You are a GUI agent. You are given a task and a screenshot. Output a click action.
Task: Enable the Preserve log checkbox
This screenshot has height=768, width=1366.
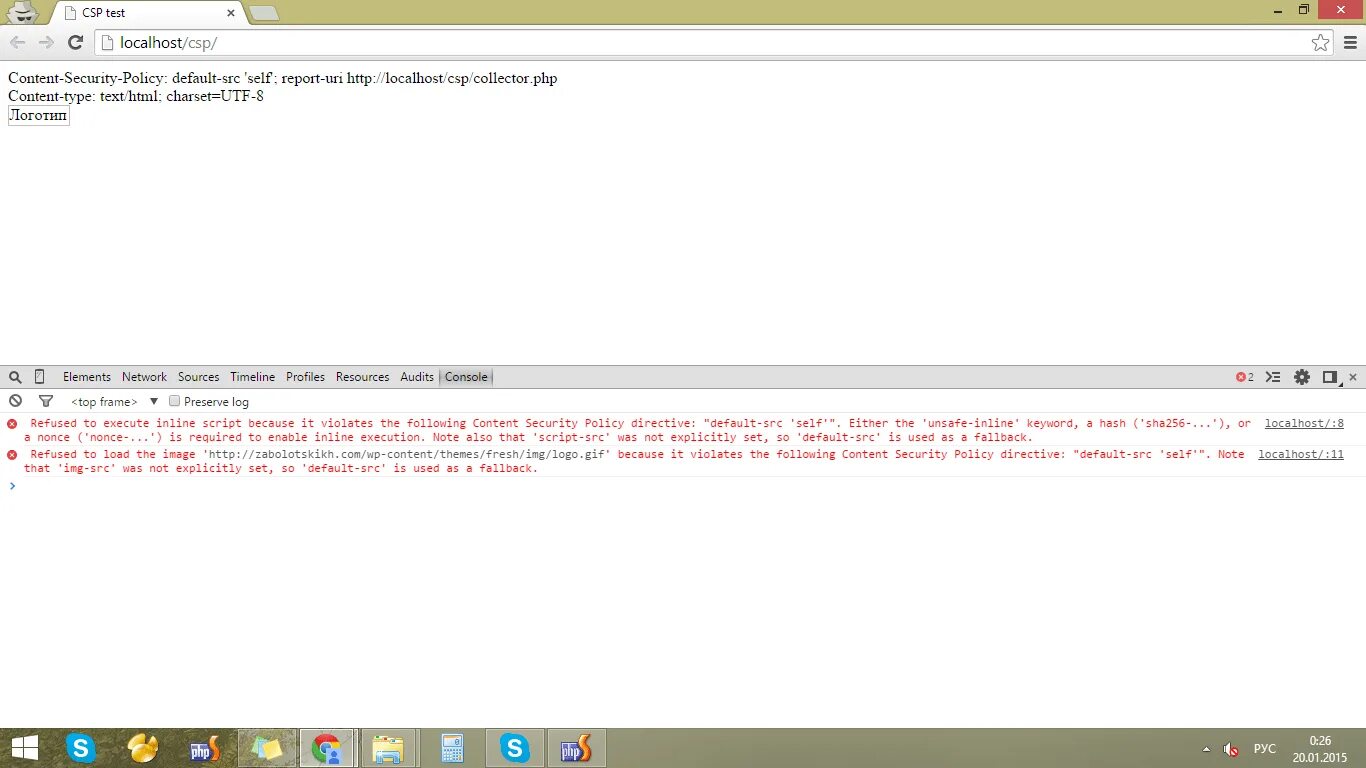tap(174, 401)
